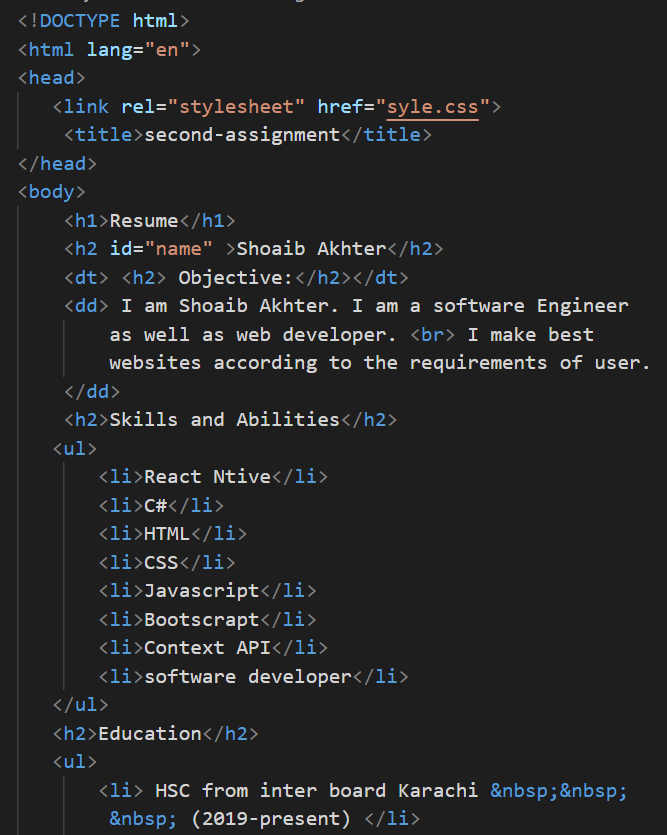Image resolution: width=667 pixels, height=835 pixels.
Task: Click the closing head tag
Action: click(57, 163)
